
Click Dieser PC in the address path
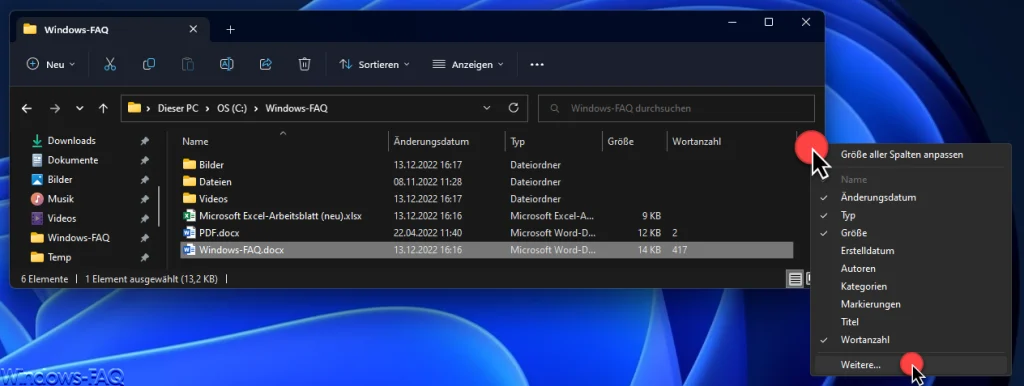pyautogui.click(x=178, y=108)
